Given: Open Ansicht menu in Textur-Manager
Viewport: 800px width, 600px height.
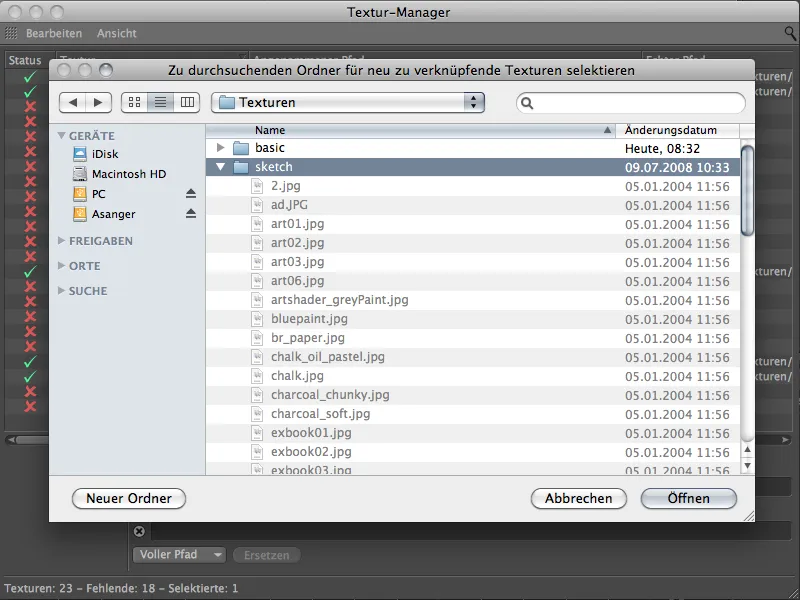Looking at the screenshot, I should click(x=117, y=33).
